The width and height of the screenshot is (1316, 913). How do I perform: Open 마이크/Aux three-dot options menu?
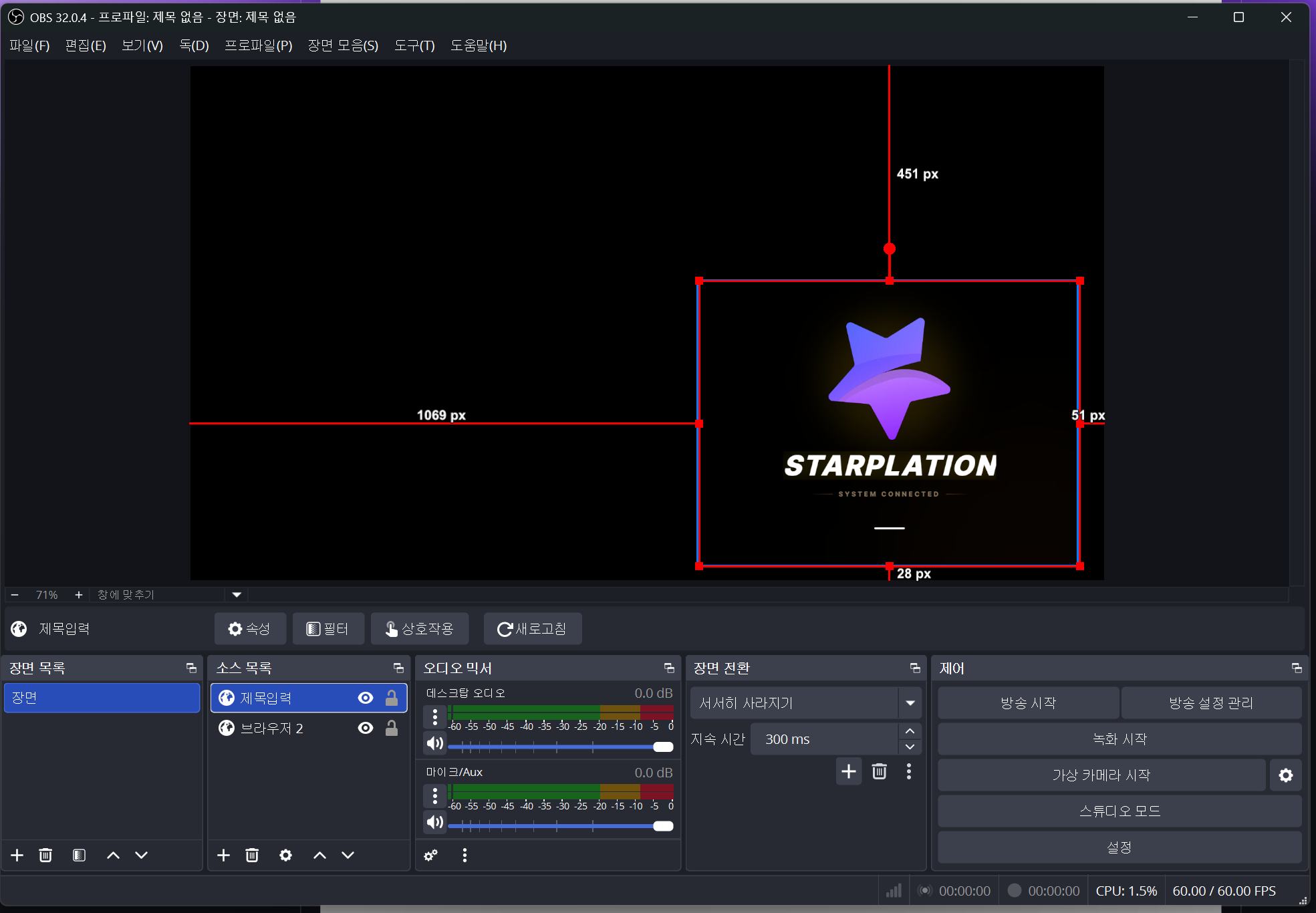(x=435, y=796)
